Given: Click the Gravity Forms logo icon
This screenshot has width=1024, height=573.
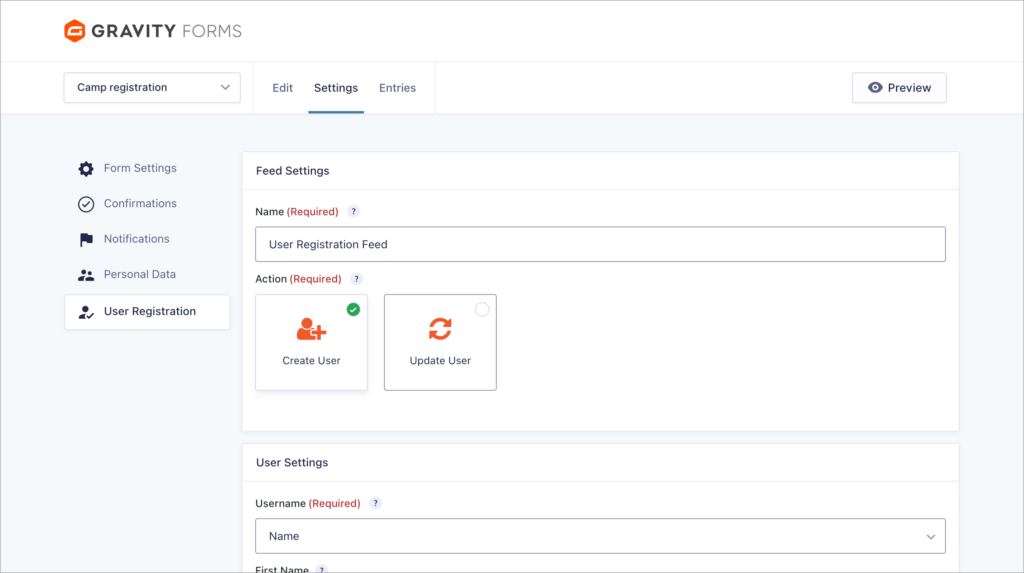Looking at the screenshot, I should click(x=74, y=31).
